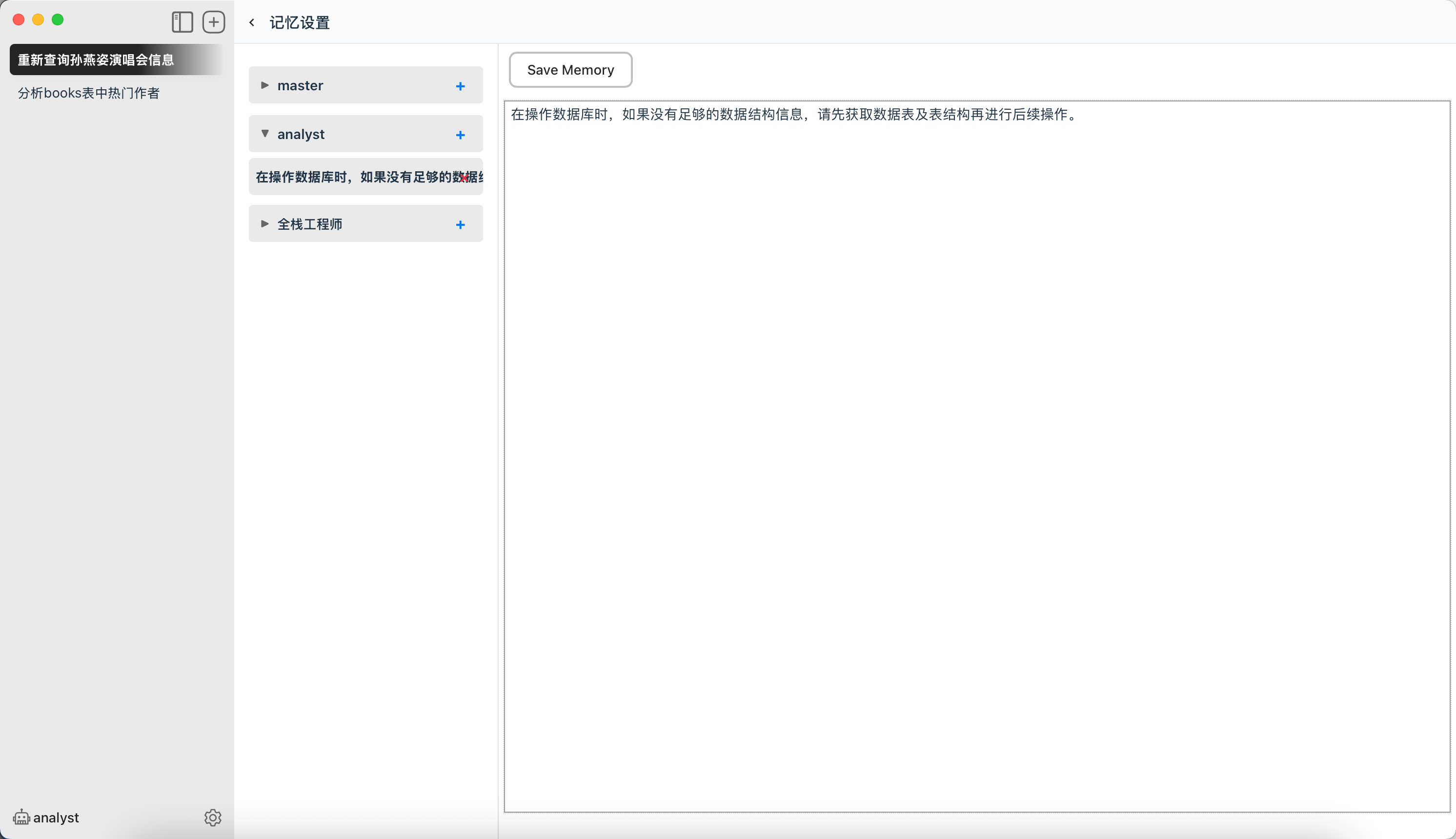Add a memory to 全栈工程师
The width and height of the screenshot is (1456, 839).
click(460, 225)
